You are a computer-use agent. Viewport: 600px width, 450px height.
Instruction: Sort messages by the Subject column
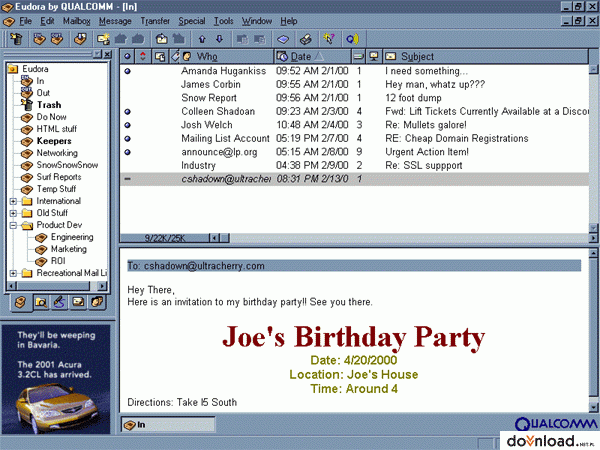(x=485, y=57)
